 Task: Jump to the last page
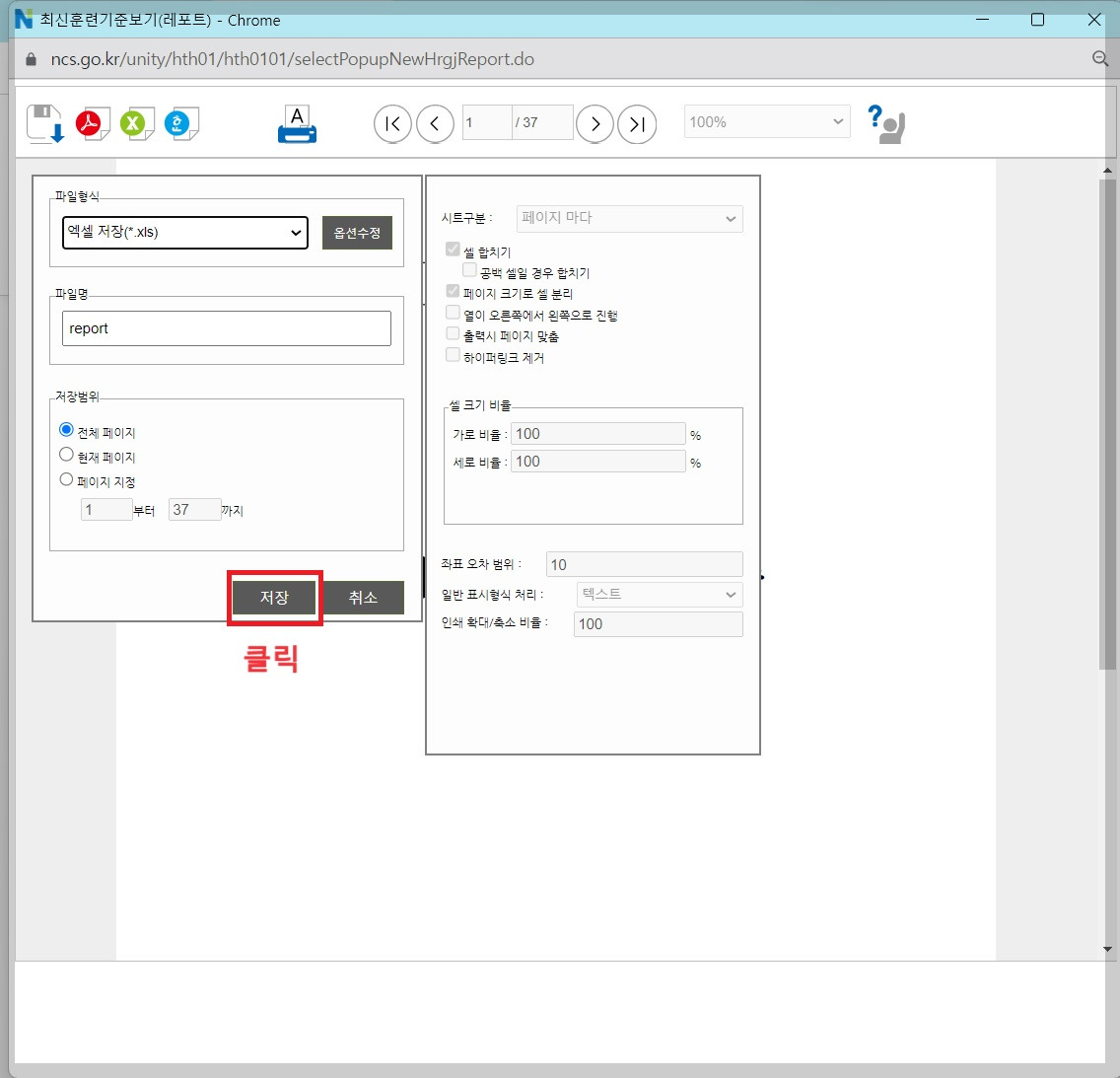click(637, 124)
